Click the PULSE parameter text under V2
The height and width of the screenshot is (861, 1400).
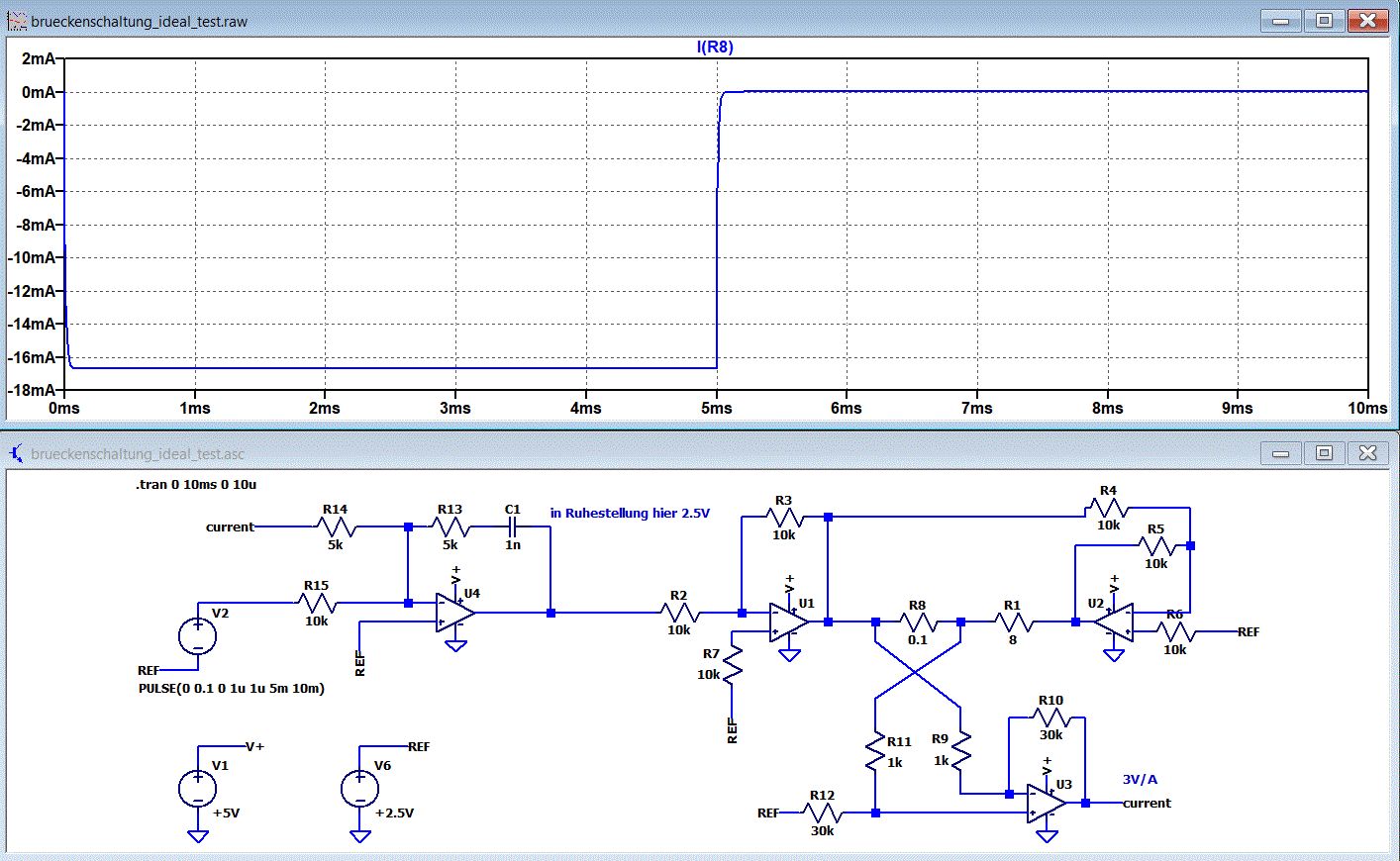coord(232,689)
